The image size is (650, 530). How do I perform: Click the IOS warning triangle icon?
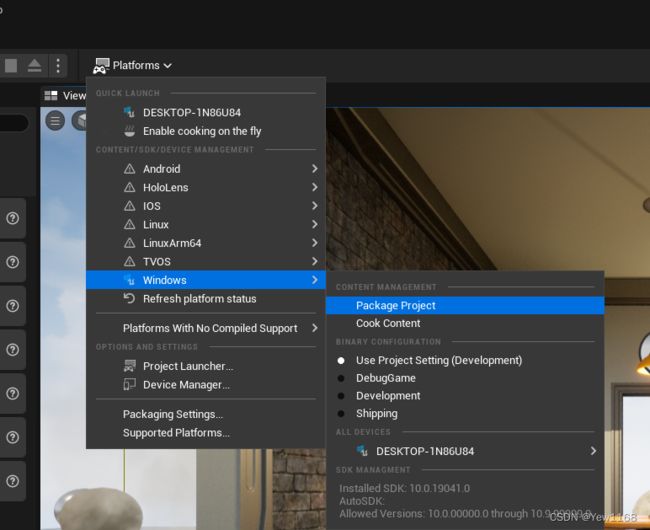(x=130, y=206)
